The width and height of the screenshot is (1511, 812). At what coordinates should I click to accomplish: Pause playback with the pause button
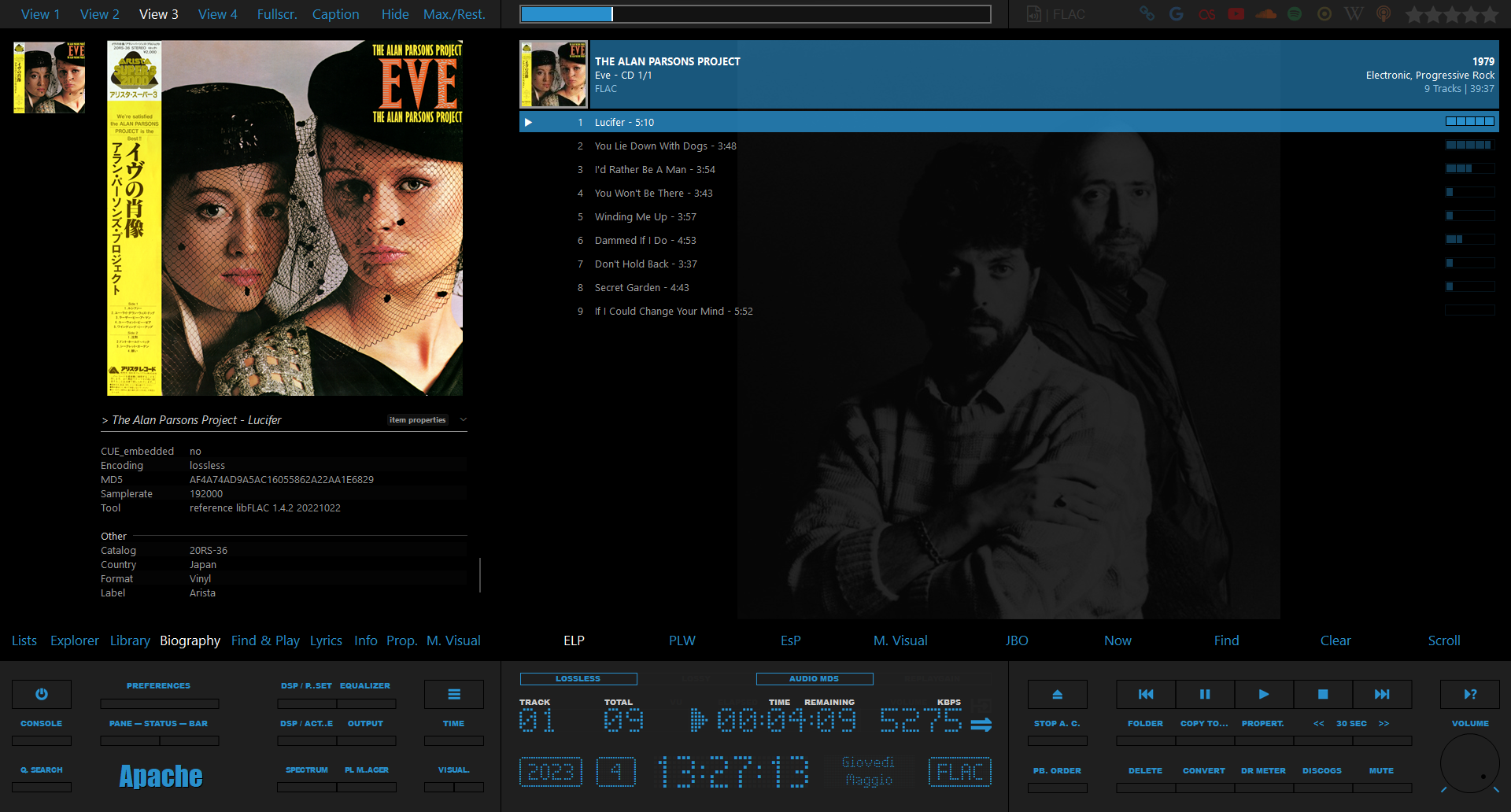click(x=1205, y=694)
